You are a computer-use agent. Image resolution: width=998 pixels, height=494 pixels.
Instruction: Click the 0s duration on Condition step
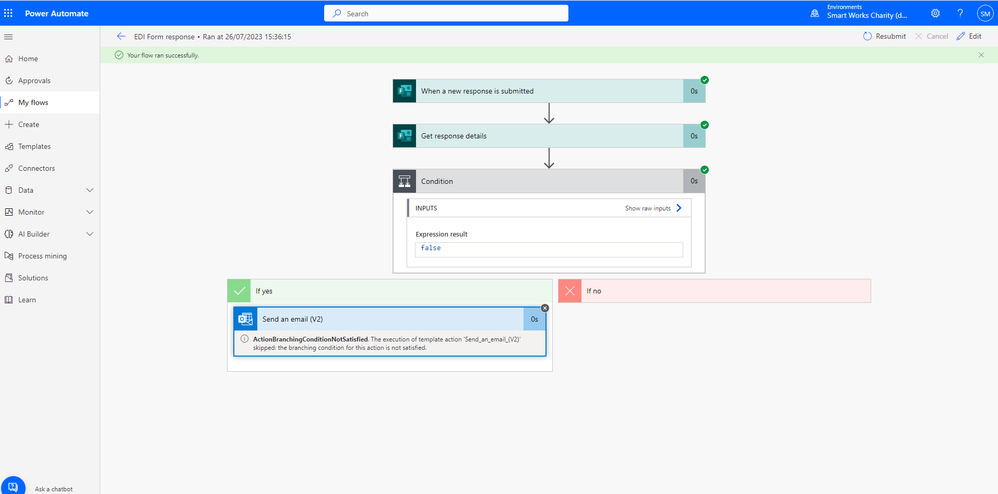point(694,181)
